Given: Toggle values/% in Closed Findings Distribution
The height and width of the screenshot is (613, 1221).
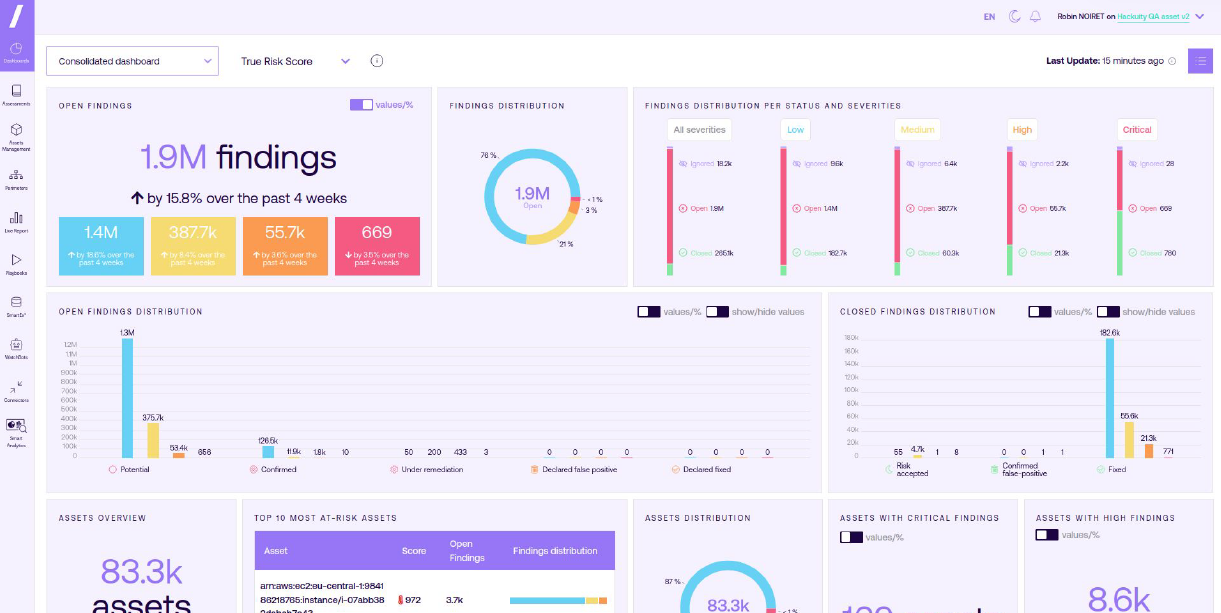Looking at the screenshot, I should 1040,312.
